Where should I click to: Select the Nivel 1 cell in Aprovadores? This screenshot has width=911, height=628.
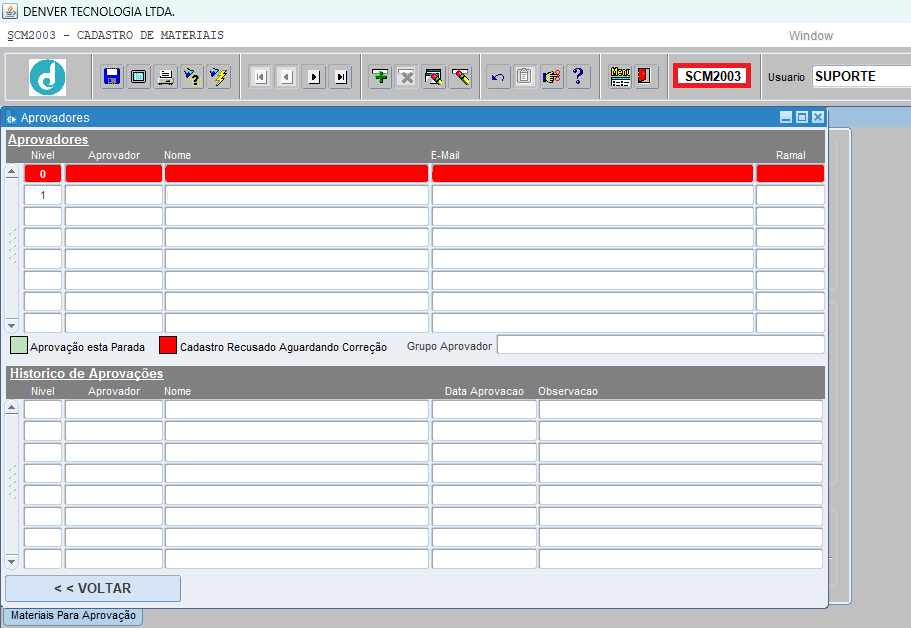point(43,195)
